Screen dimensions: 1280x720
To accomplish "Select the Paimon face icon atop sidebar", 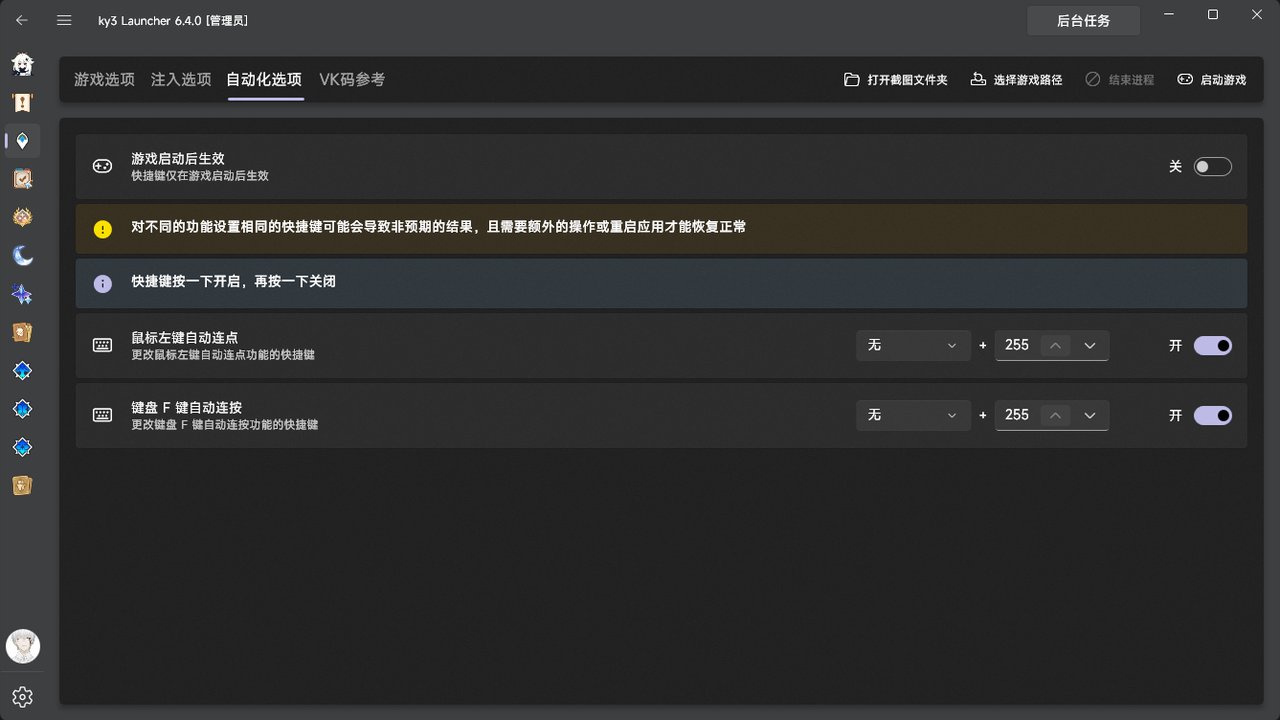I will click(22, 65).
